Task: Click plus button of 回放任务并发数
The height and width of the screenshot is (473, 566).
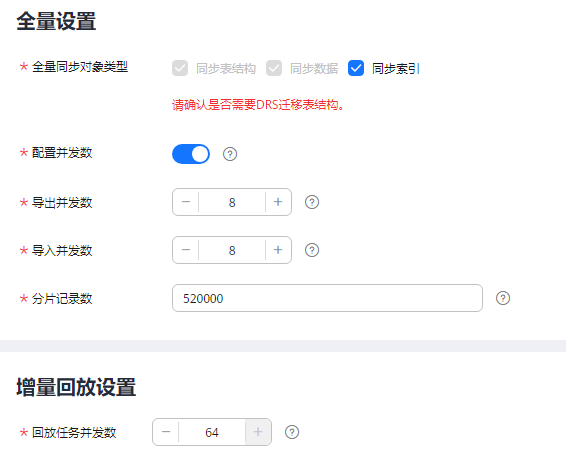Action: [x=258, y=432]
